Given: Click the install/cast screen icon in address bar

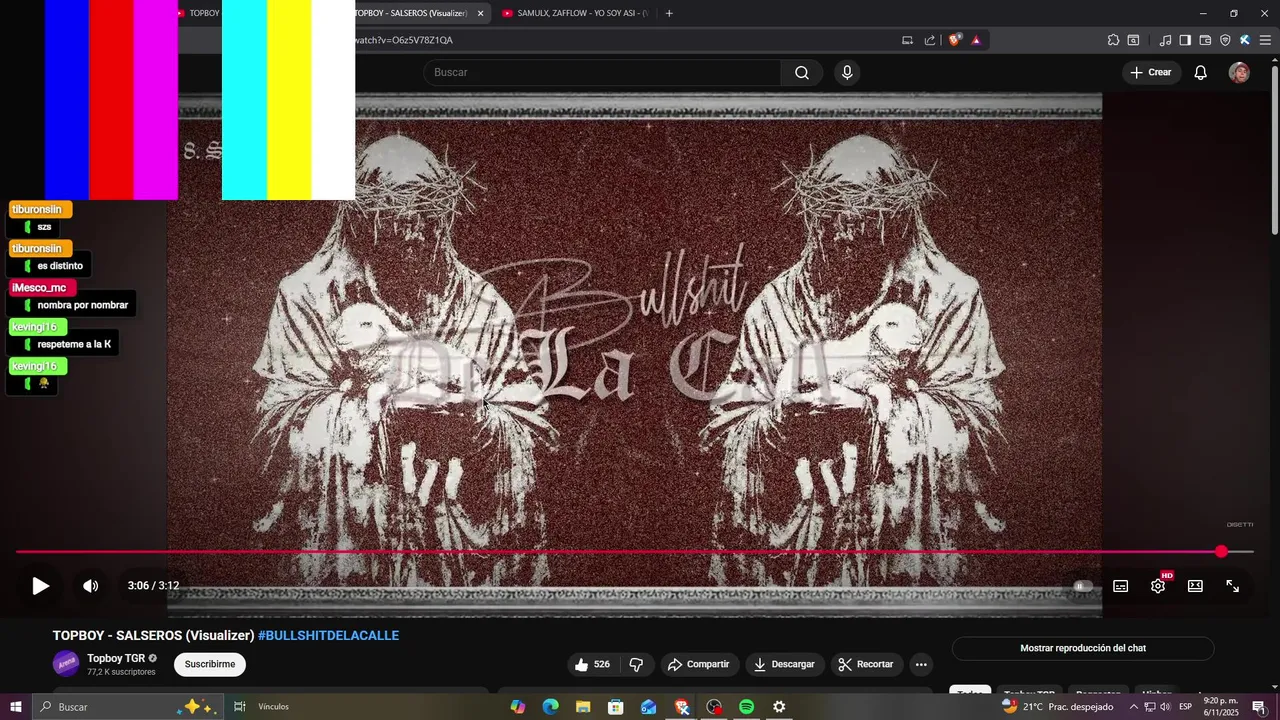Looking at the screenshot, I should pyautogui.click(x=907, y=40).
